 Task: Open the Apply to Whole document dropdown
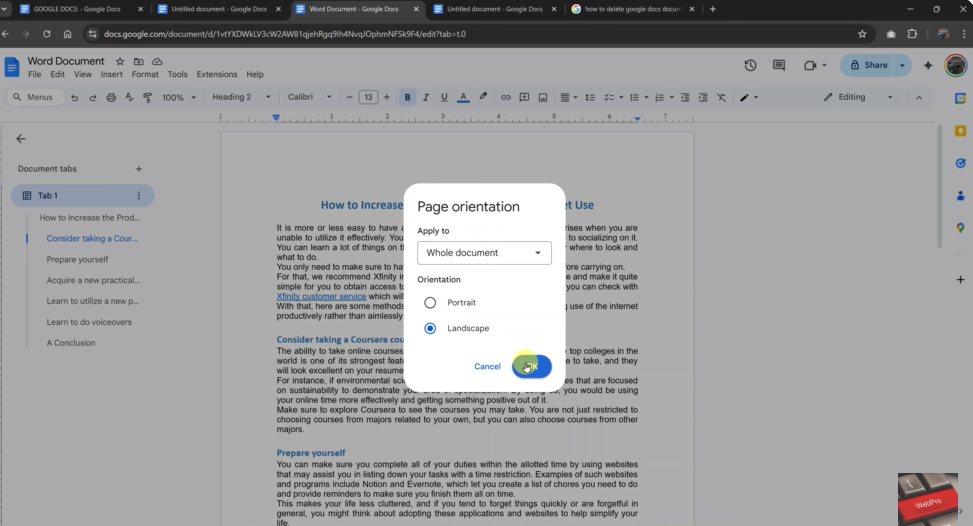(484, 252)
